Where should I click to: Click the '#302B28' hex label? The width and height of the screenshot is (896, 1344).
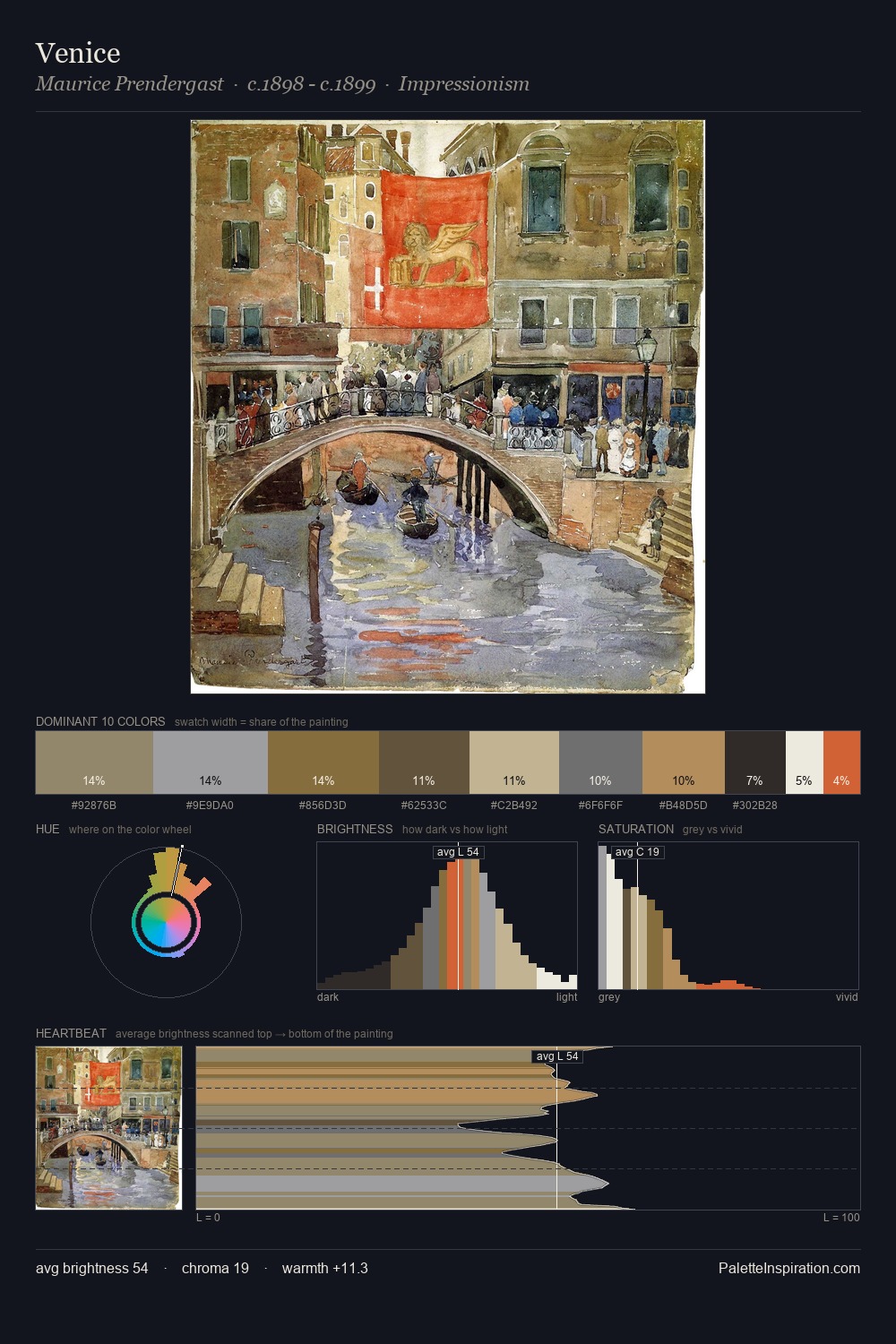point(755,805)
